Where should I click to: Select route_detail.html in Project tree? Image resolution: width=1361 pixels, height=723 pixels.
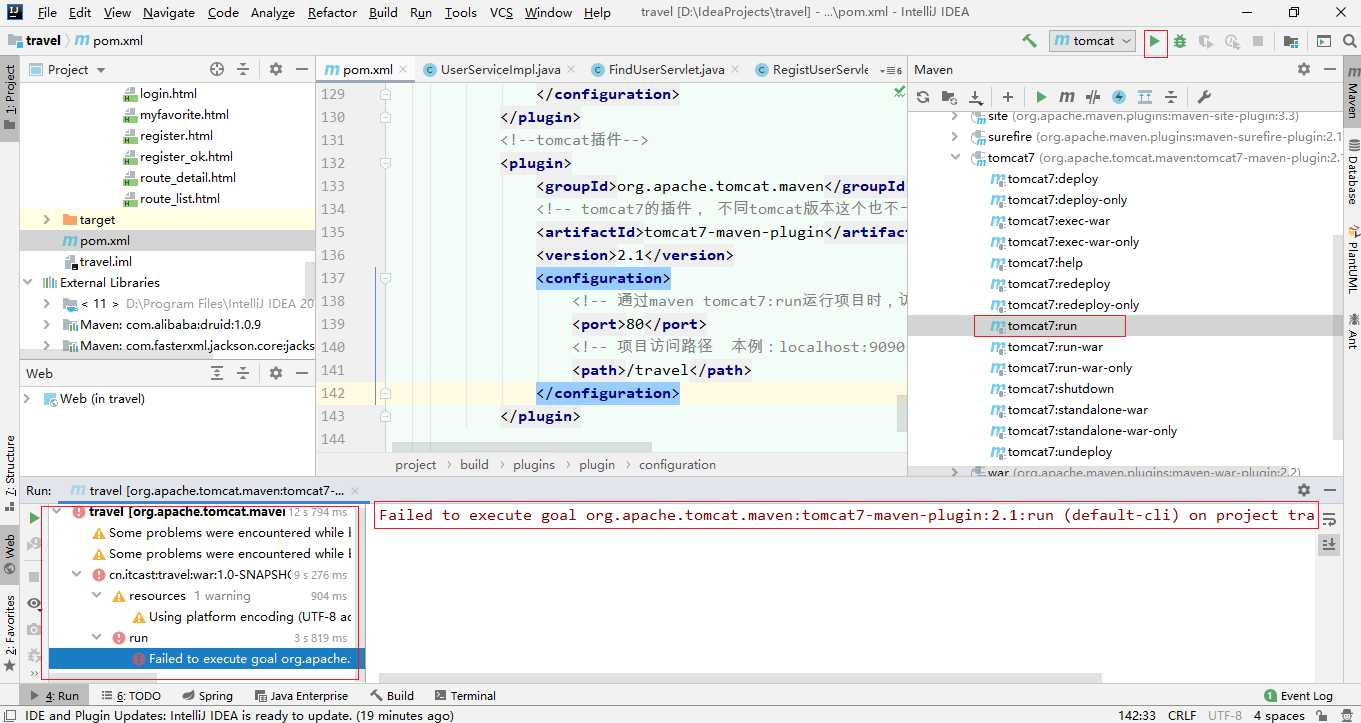pyautogui.click(x=188, y=177)
